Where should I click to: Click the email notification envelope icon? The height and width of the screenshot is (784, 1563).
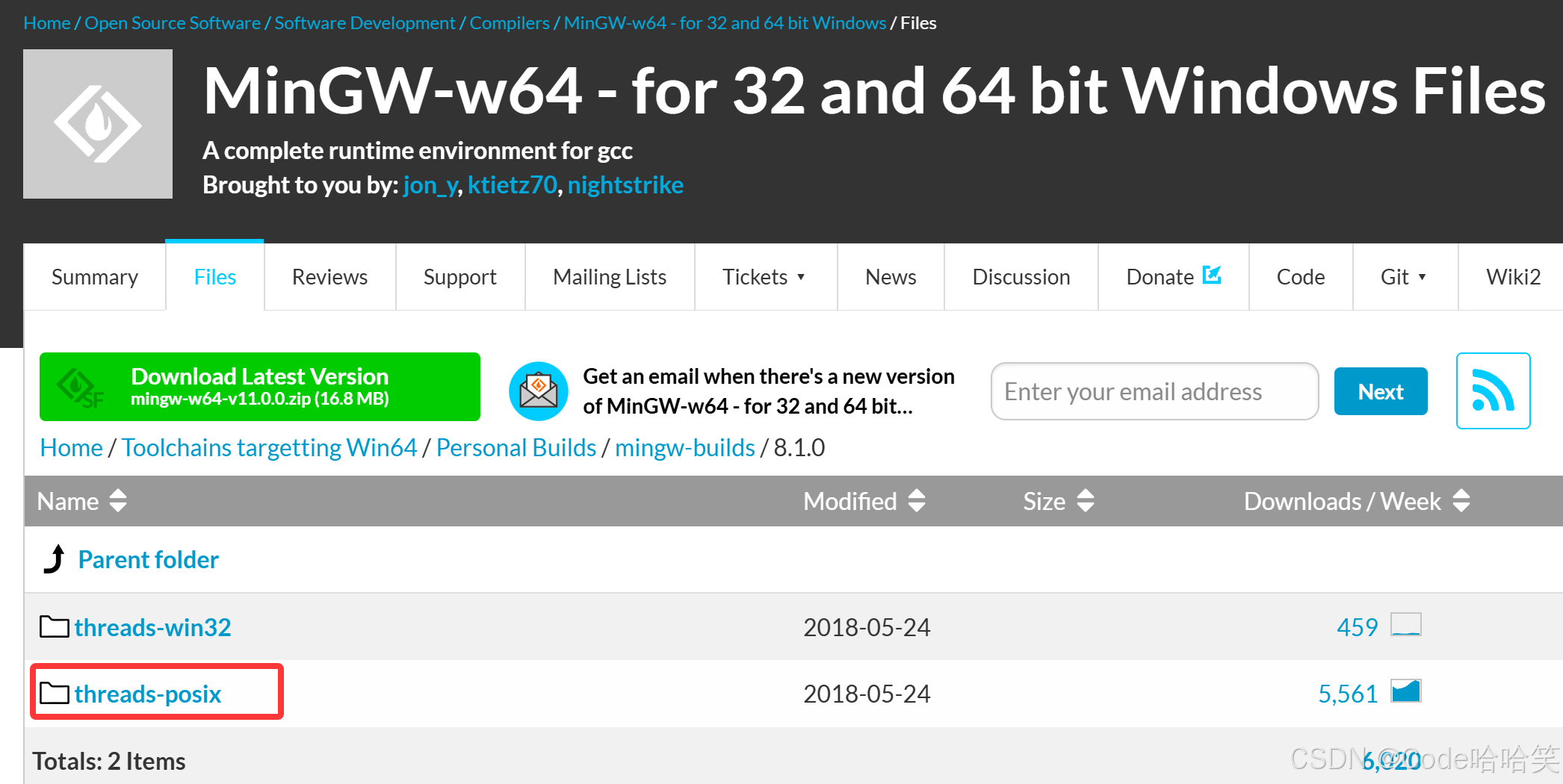click(538, 390)
